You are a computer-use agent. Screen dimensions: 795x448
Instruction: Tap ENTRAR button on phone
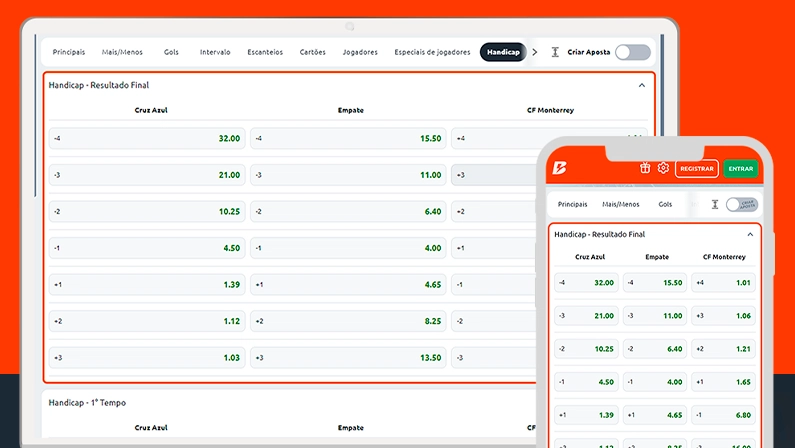click(741, 168)
